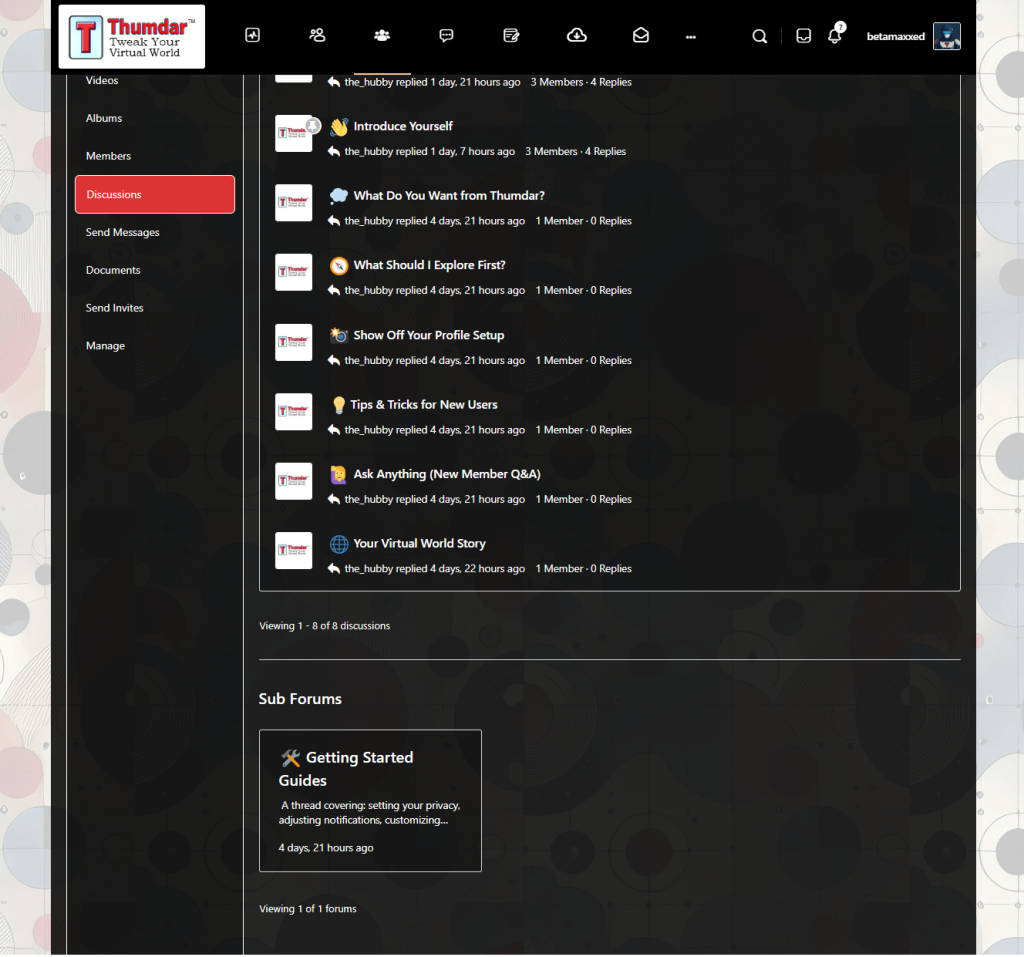Click camera icon on Profile Setup topic
Image resolution: width=1024 pixels, height=957 pixels.
pyautogui.click(x=339, y=335)
